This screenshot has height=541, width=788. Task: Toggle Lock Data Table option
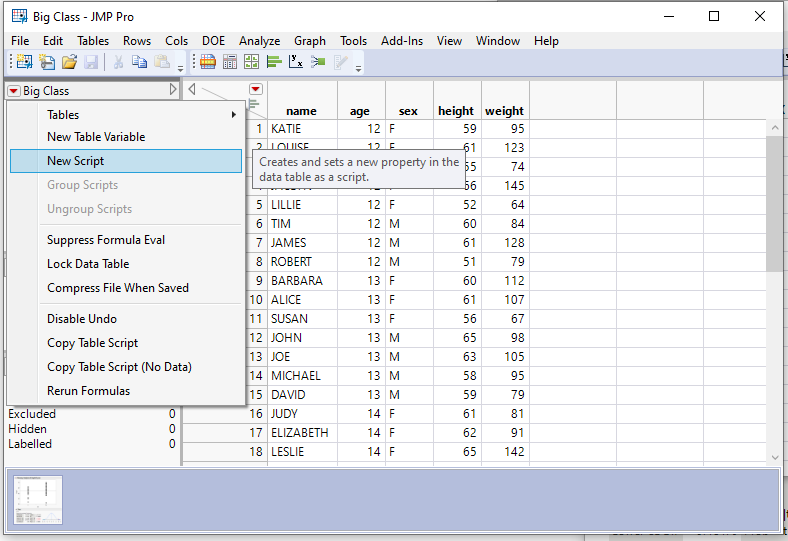[x=88, y=264]
